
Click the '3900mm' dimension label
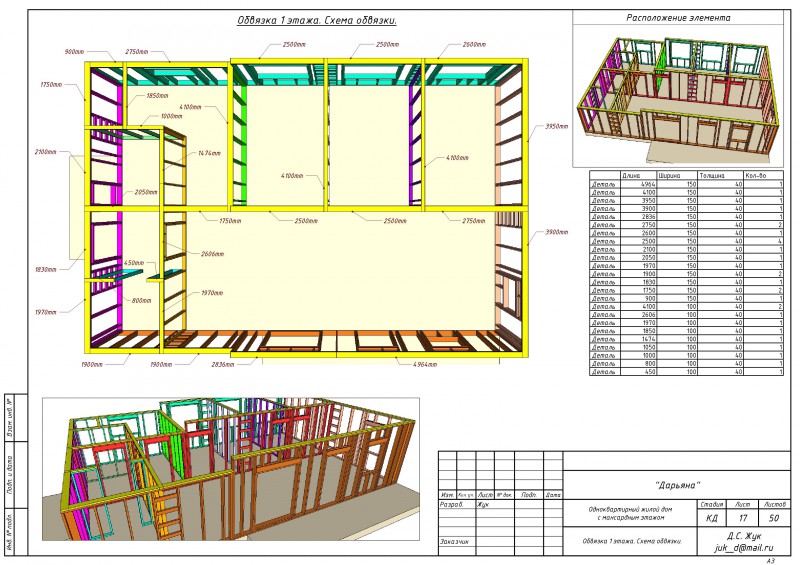click(557, 232)
